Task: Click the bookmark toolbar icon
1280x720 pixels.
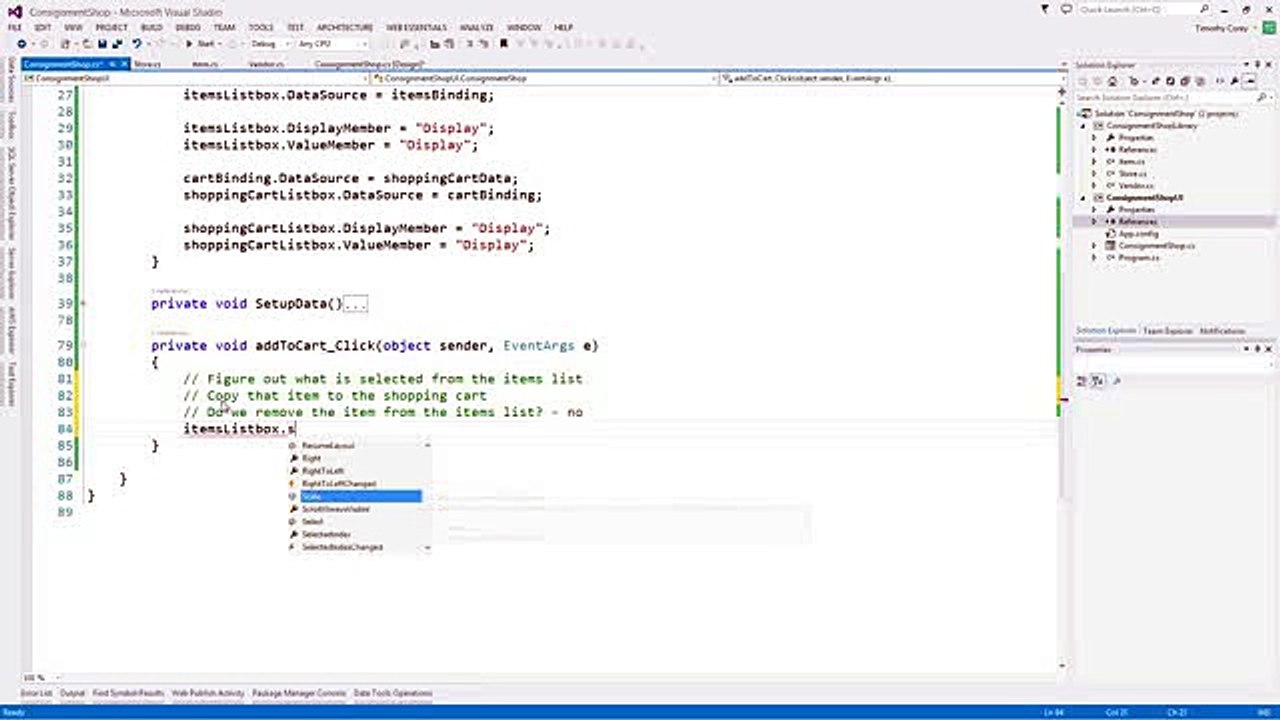Action: tap(503, 44)
